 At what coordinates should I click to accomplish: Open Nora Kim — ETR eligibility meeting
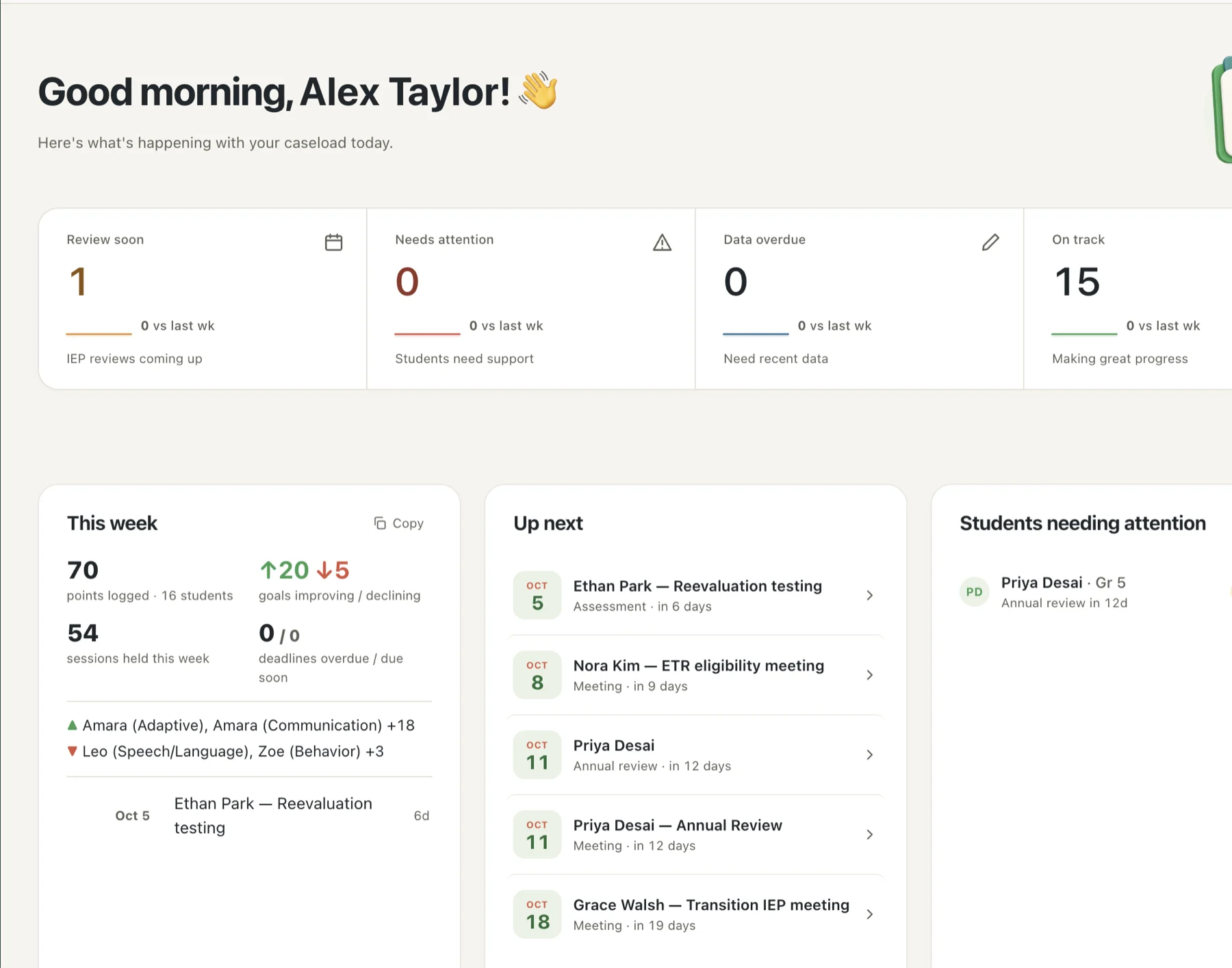tap(696, 675)
